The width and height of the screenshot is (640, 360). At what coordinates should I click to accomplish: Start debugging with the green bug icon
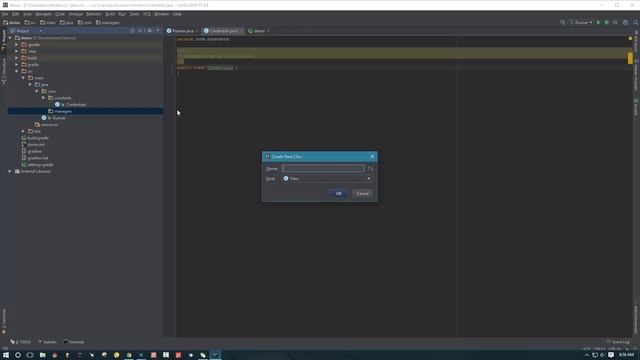click(x=607, y=22)
